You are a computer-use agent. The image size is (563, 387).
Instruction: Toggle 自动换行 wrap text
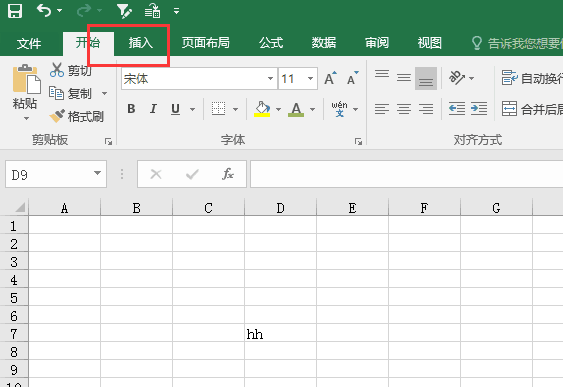532,78
